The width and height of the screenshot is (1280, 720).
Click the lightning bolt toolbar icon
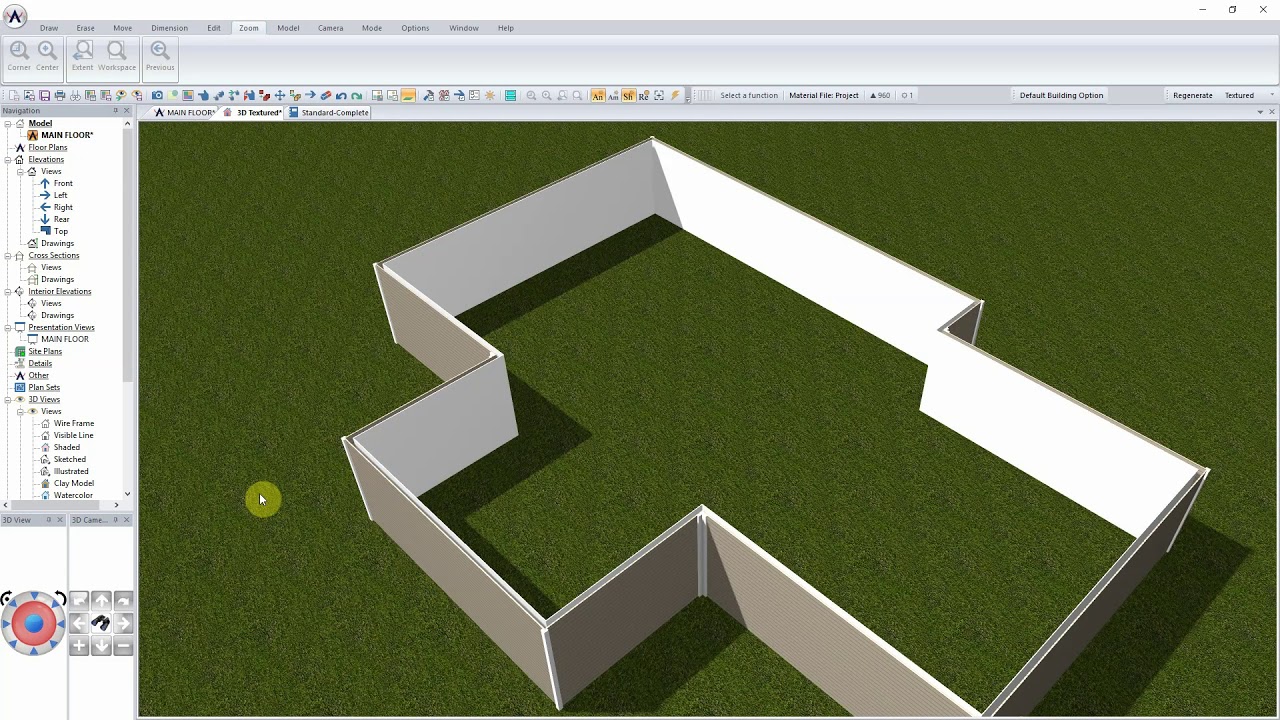click(x=675, y=95)
